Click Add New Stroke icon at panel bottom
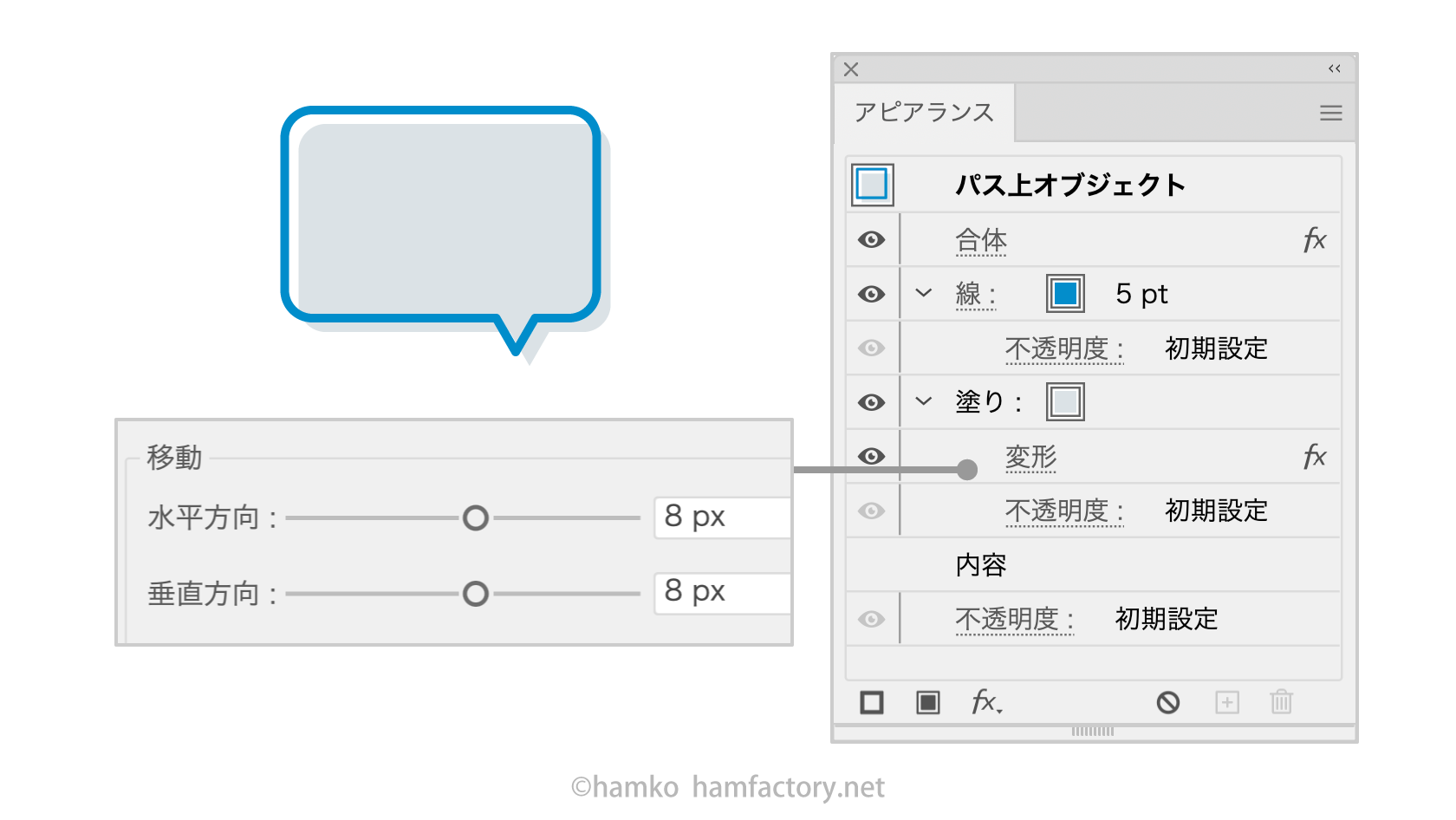Viewport: 1456px width, 820px height. [872, 702]
